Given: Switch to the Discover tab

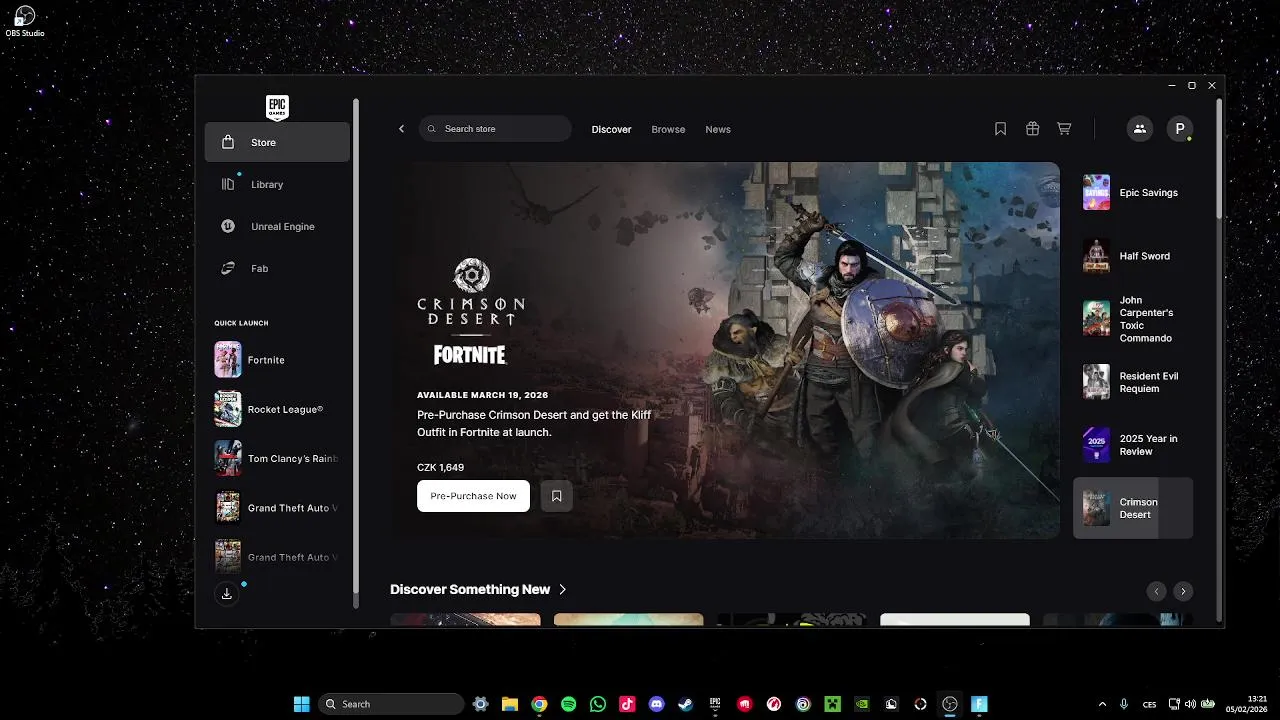Looking at the screenshot, I should pyautogui.click(x=611, y=130).
